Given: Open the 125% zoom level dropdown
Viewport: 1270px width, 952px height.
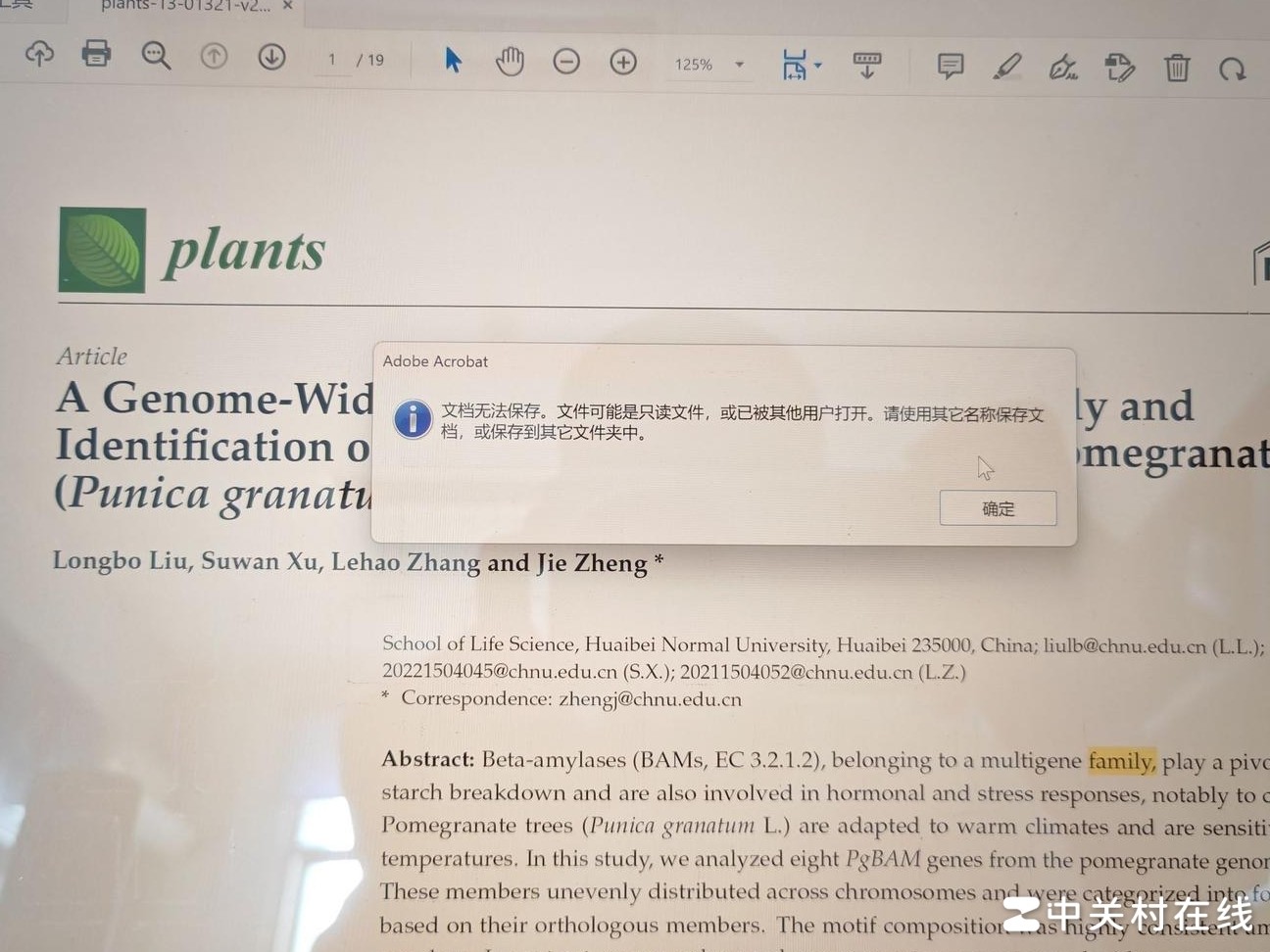Looking at the screenshot, I should pos(739,65).
